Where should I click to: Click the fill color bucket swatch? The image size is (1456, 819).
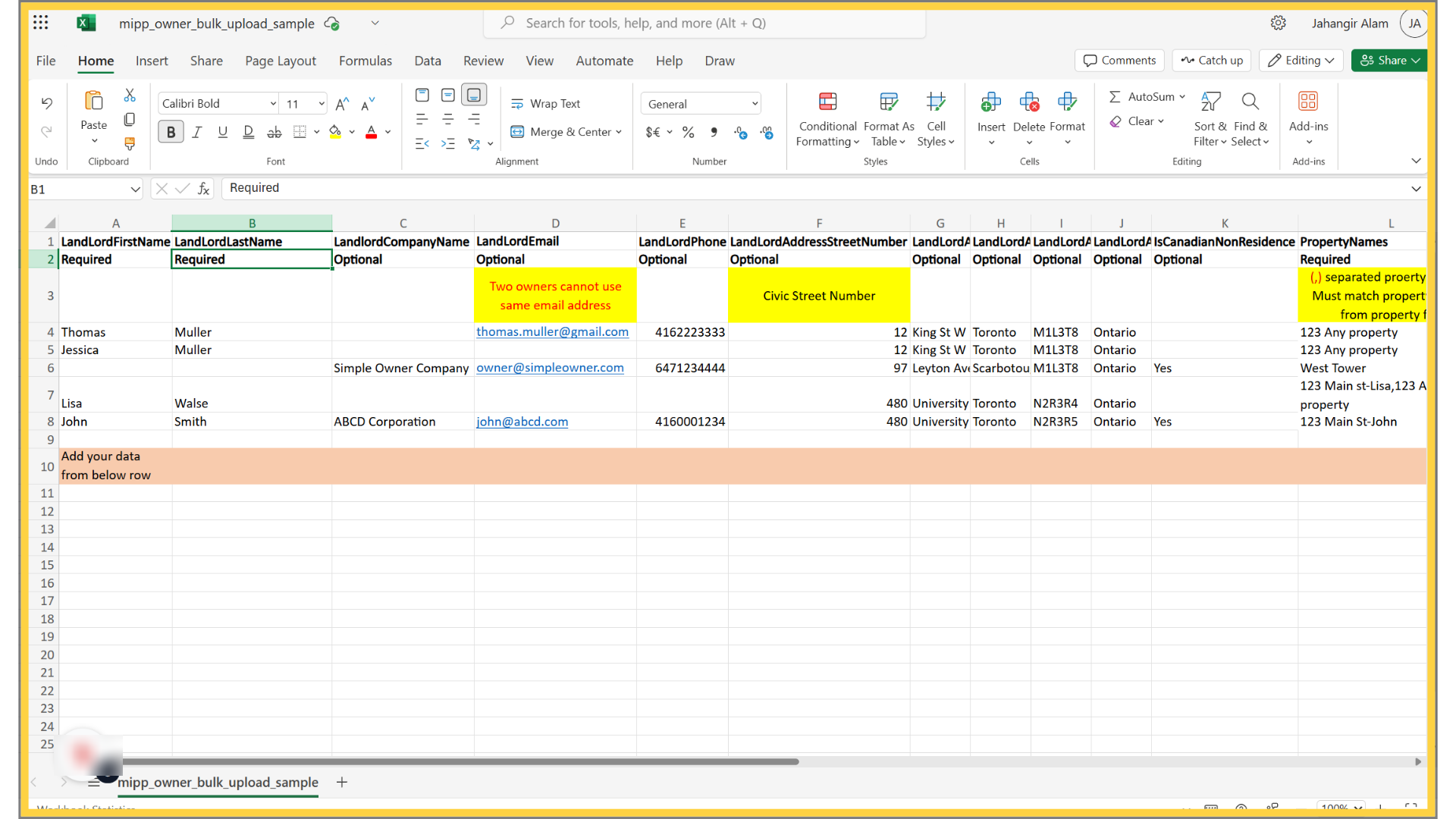click(x=335, y=132)
